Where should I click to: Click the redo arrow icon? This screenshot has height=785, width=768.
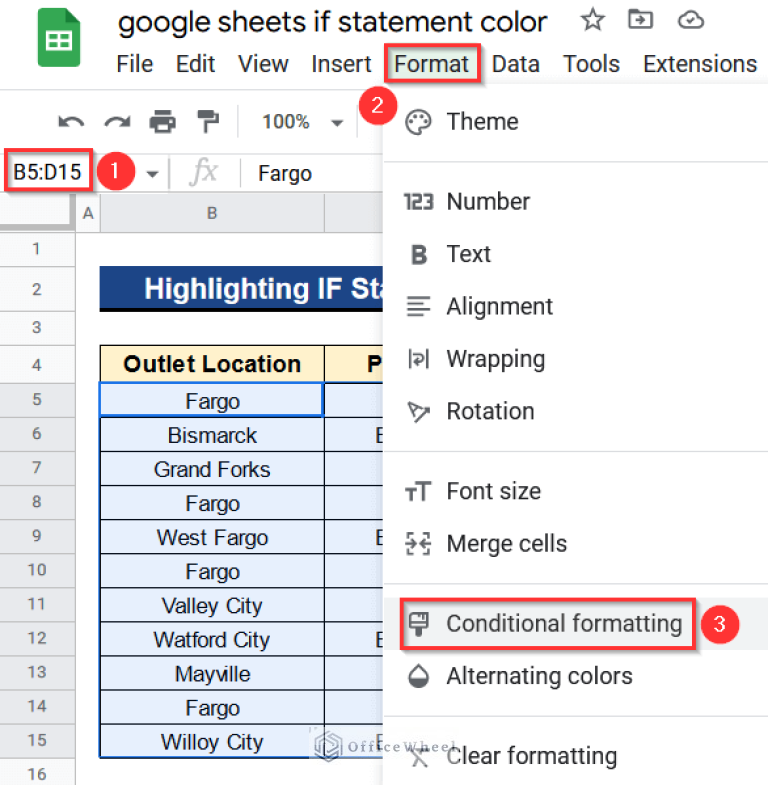117,122
